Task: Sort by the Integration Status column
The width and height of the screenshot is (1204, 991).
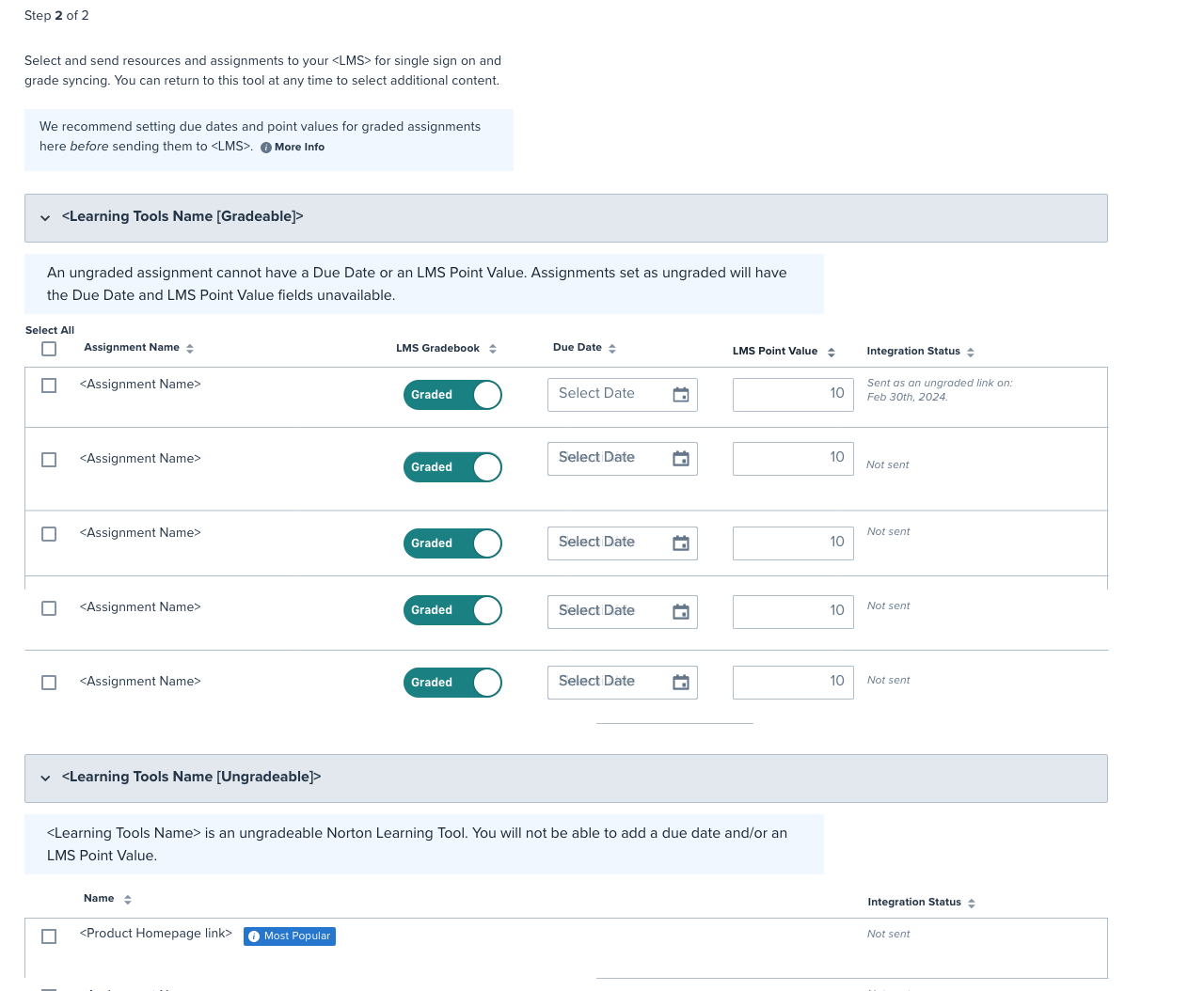Action: tap(973, 352)
